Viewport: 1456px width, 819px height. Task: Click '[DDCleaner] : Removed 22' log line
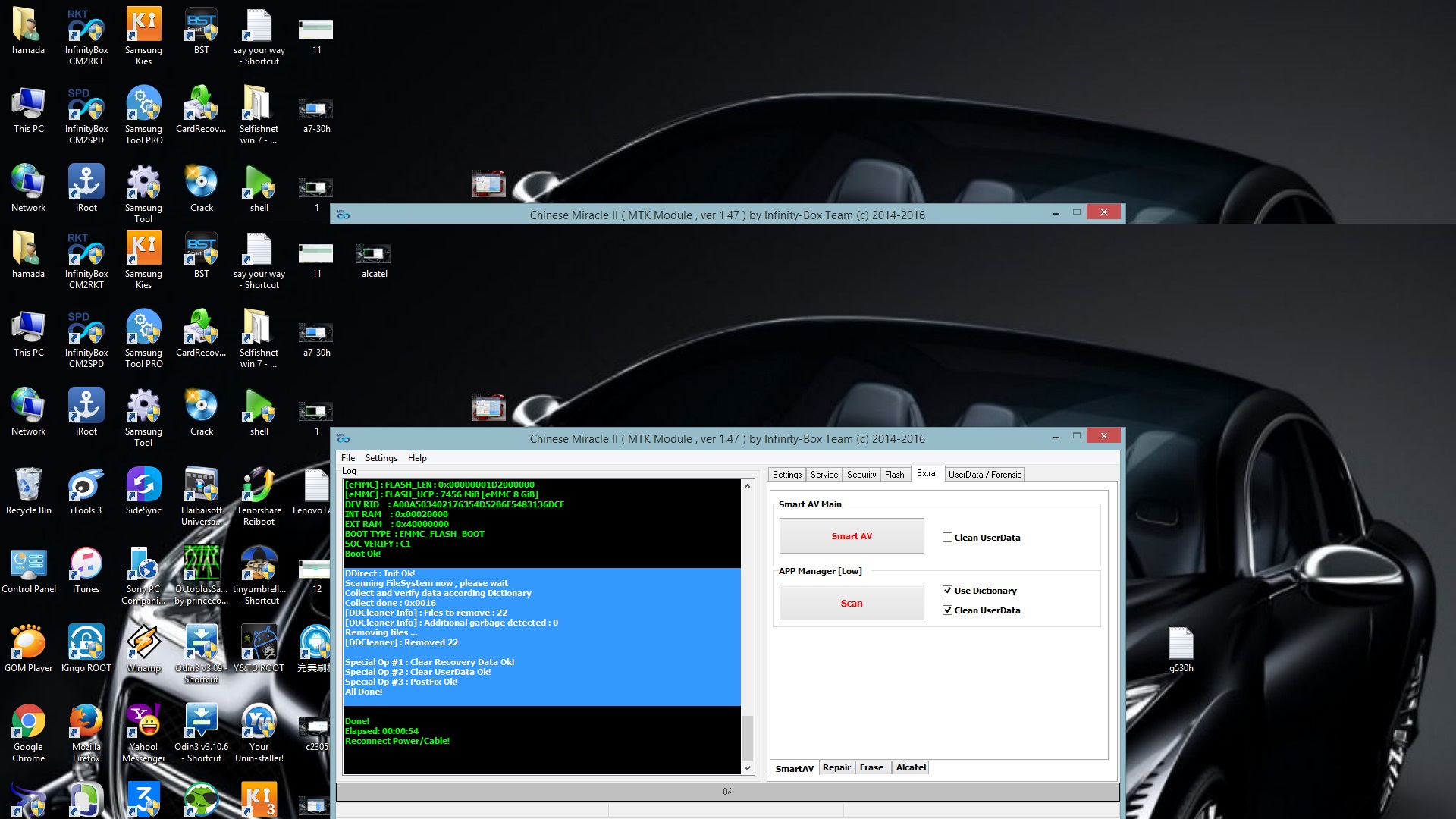[401, 642]
